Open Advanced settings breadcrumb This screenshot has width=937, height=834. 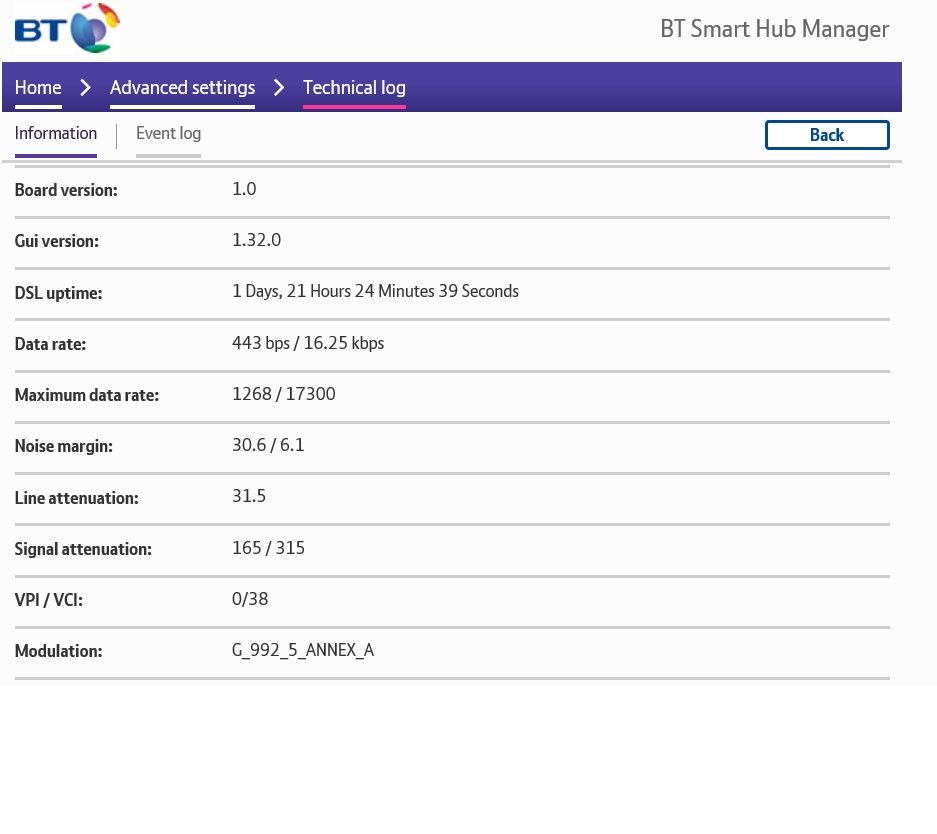click(182, 88)
